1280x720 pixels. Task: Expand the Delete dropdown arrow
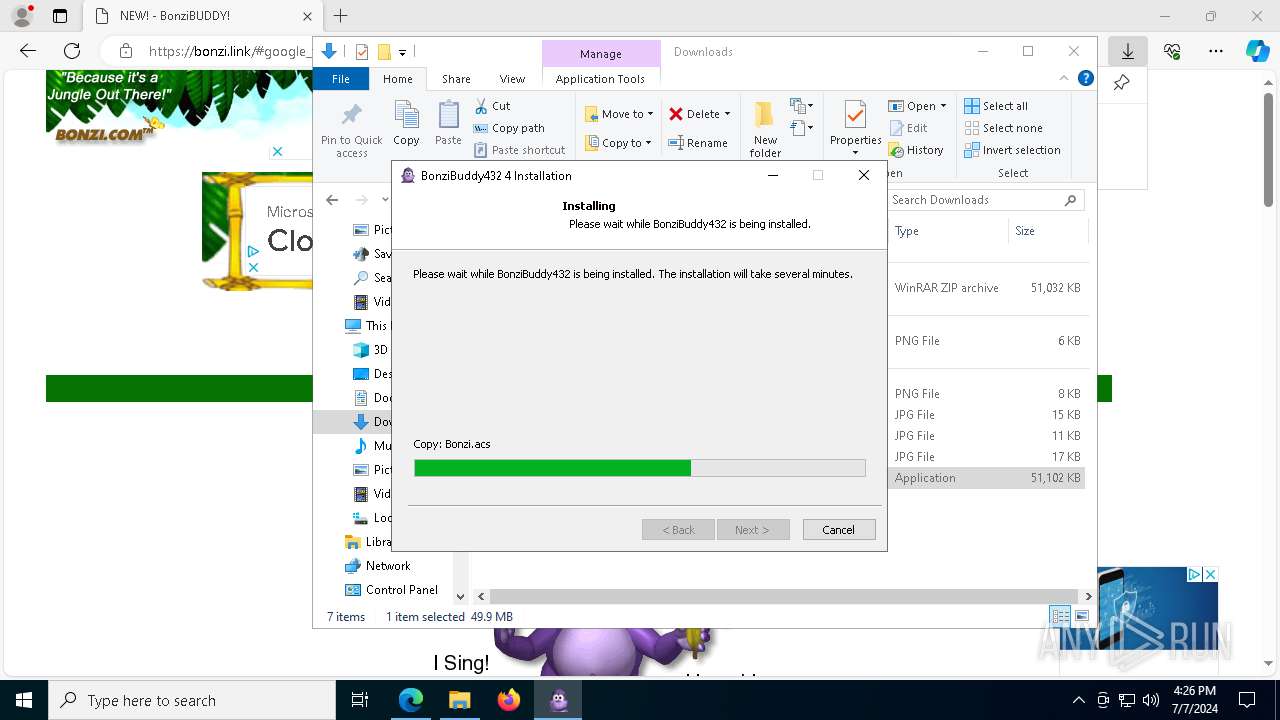point(727,114)
